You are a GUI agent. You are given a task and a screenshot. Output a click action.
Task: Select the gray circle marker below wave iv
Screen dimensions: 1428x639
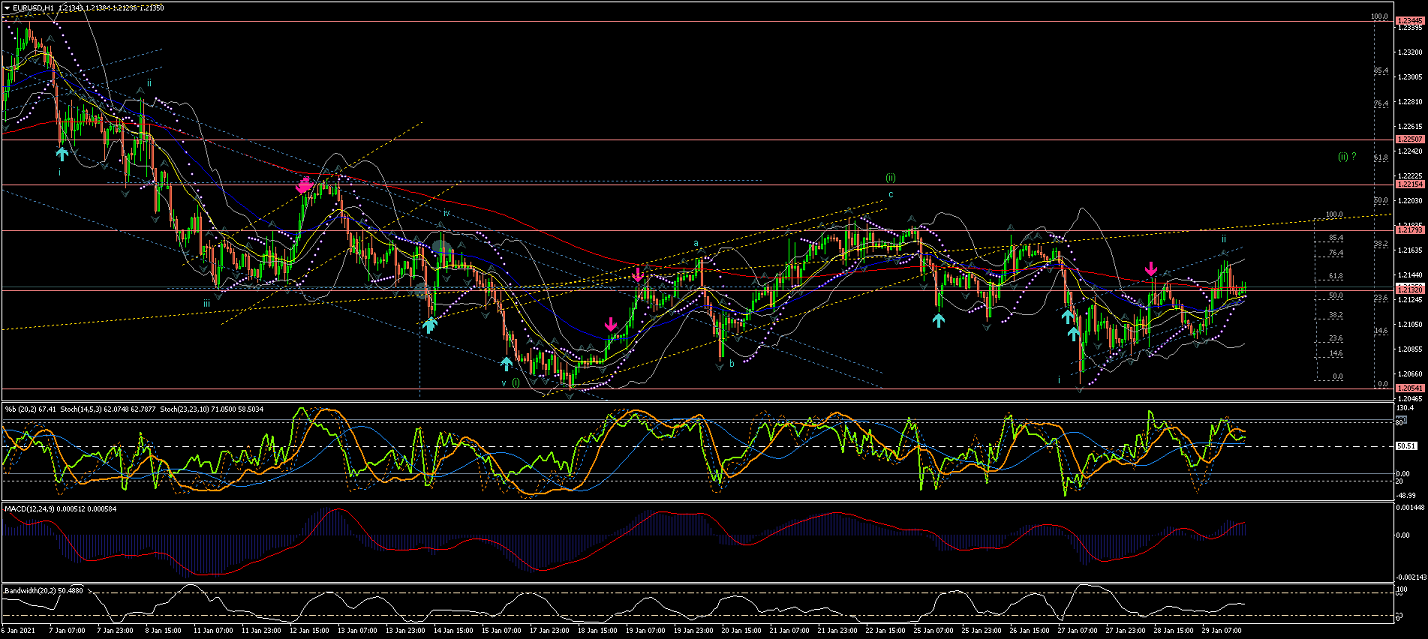442,247
